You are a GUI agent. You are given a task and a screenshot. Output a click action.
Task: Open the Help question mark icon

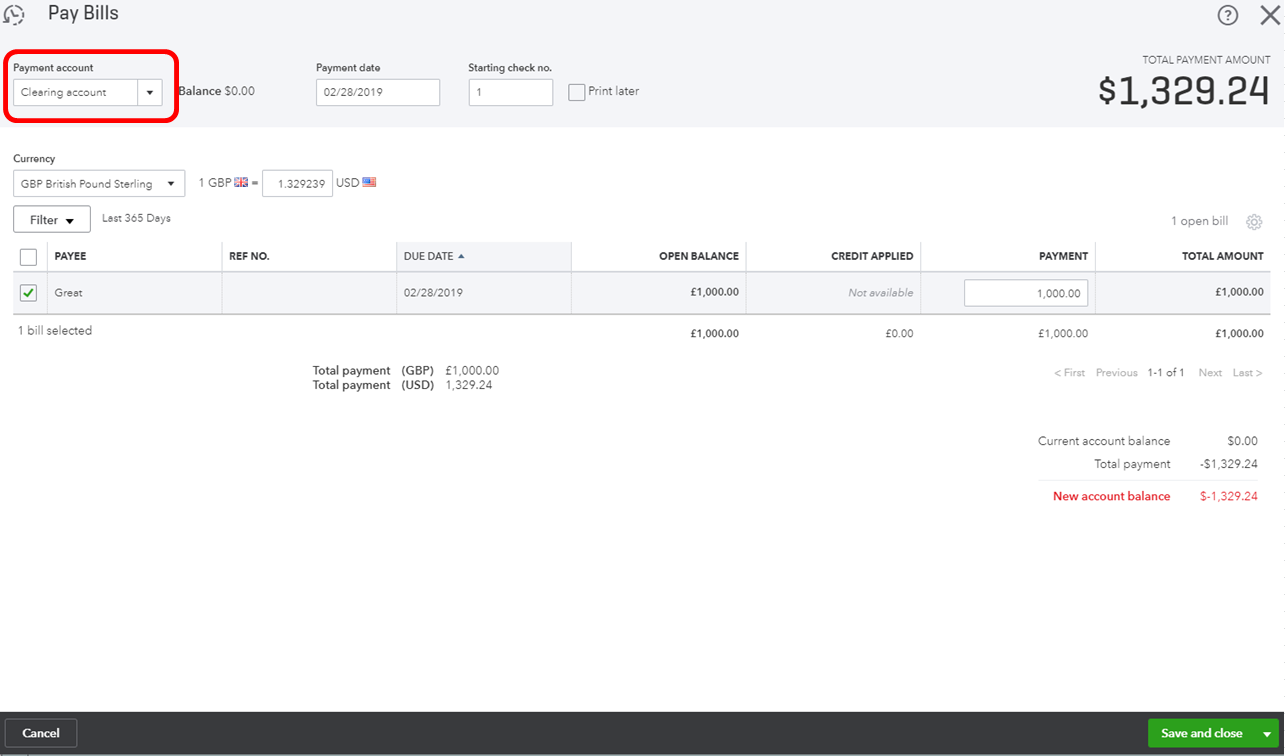(1228, 15)
